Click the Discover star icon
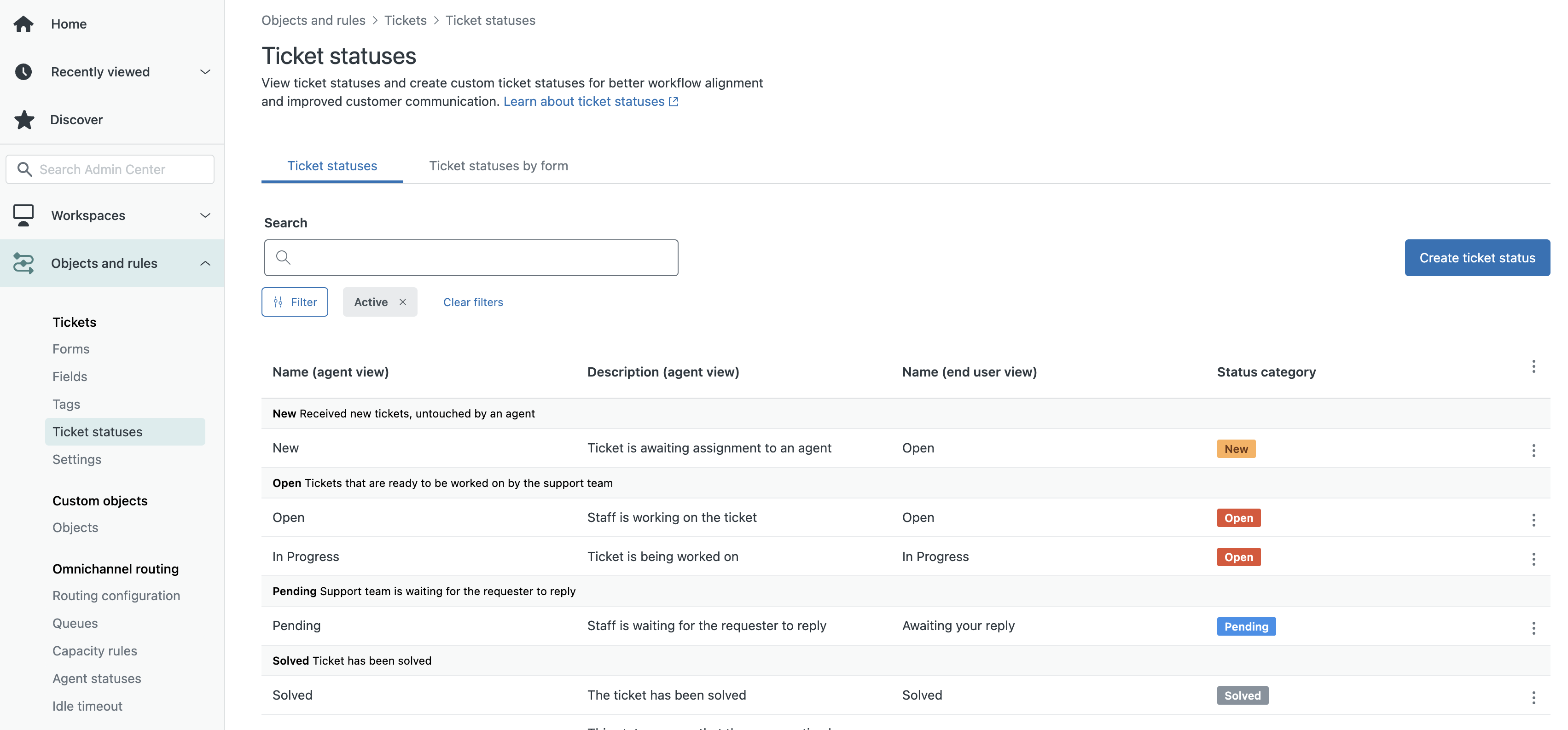The image size is (1568, 730). tap(24, 120)
